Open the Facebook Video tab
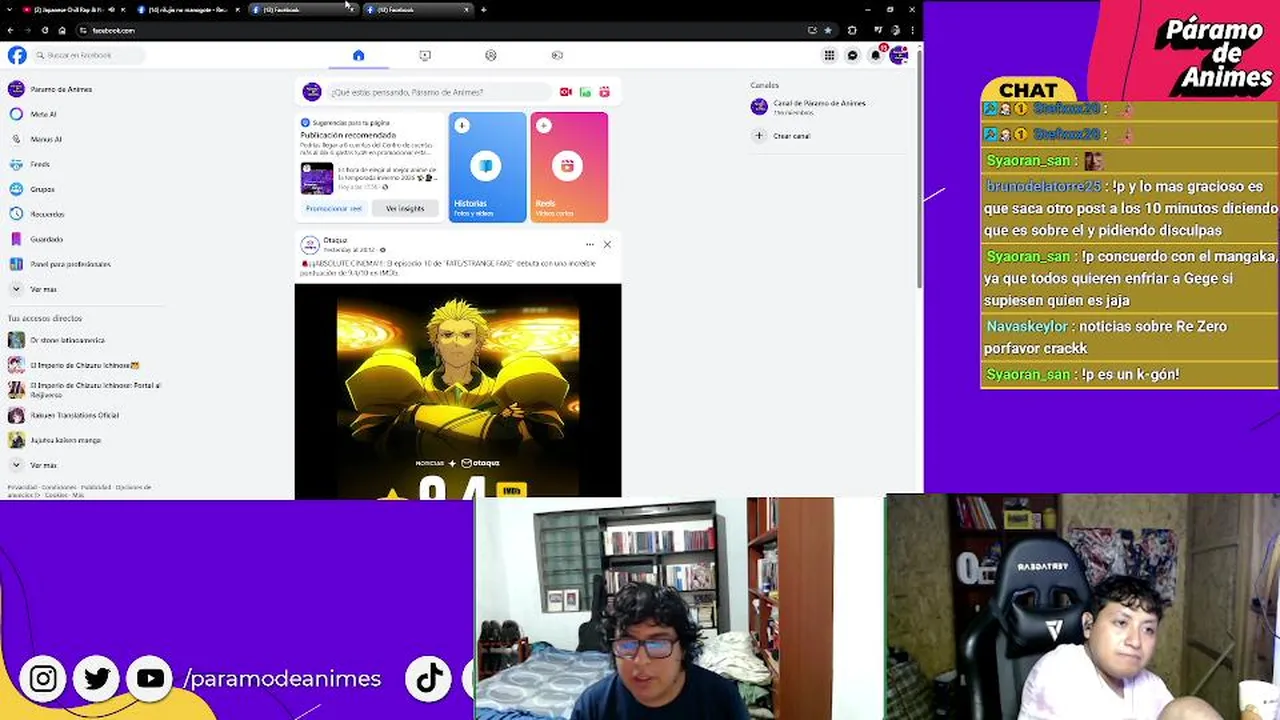Screen dimensions: 1280x720 click(x=425, y=55)
